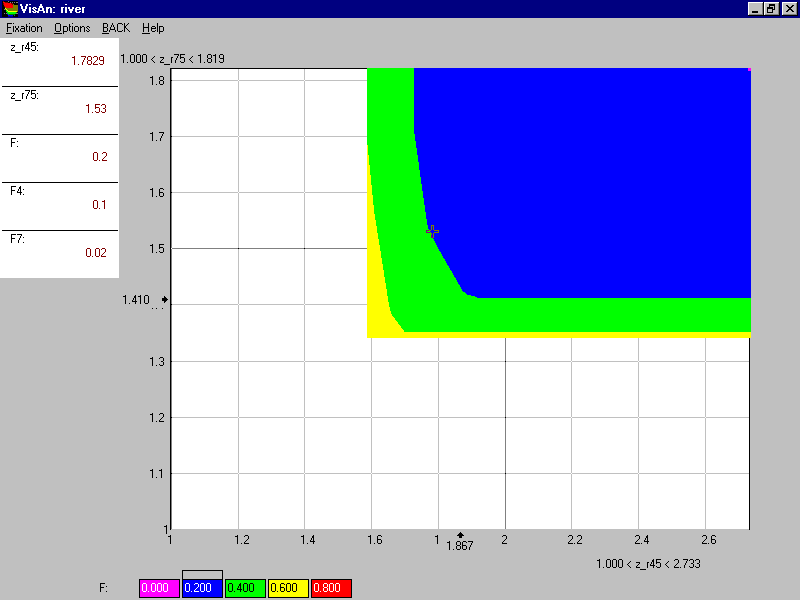Open the Options menu
Screen dimensions: 800x600
tap(72, 28)
